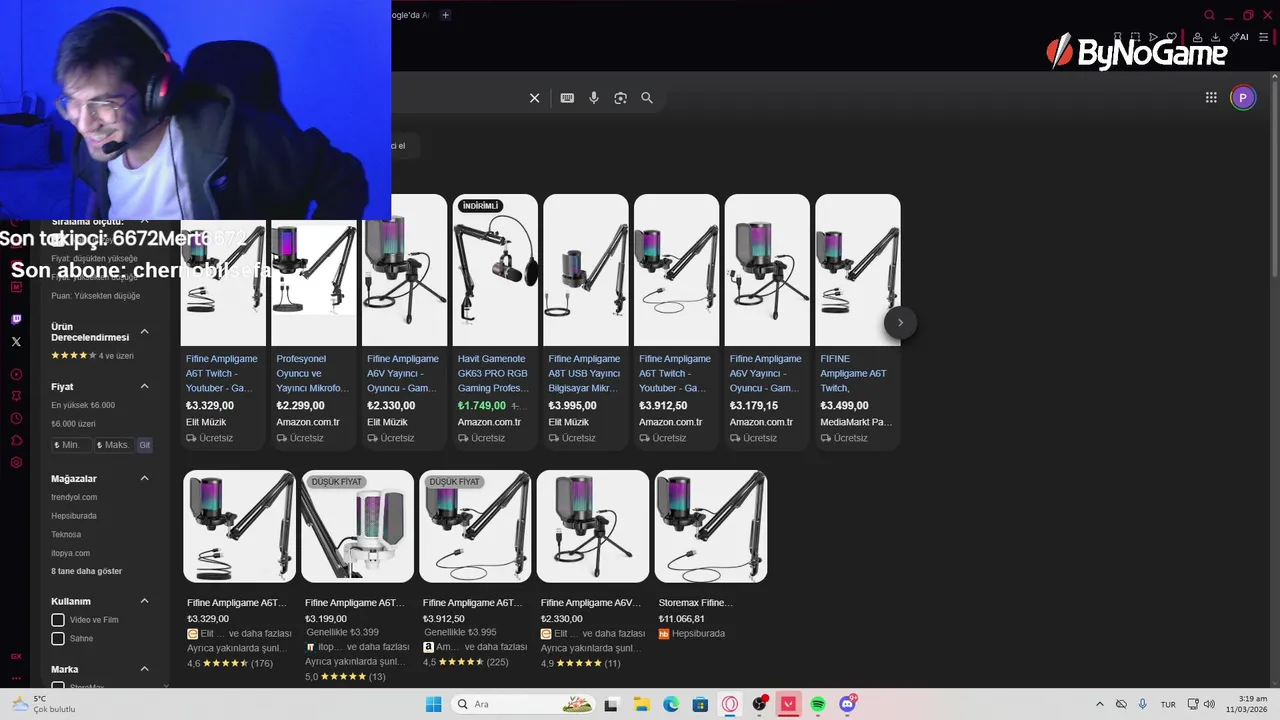
Task: Filter by 4 ve üzeri star rating
Action: click(x=92, y=355)
